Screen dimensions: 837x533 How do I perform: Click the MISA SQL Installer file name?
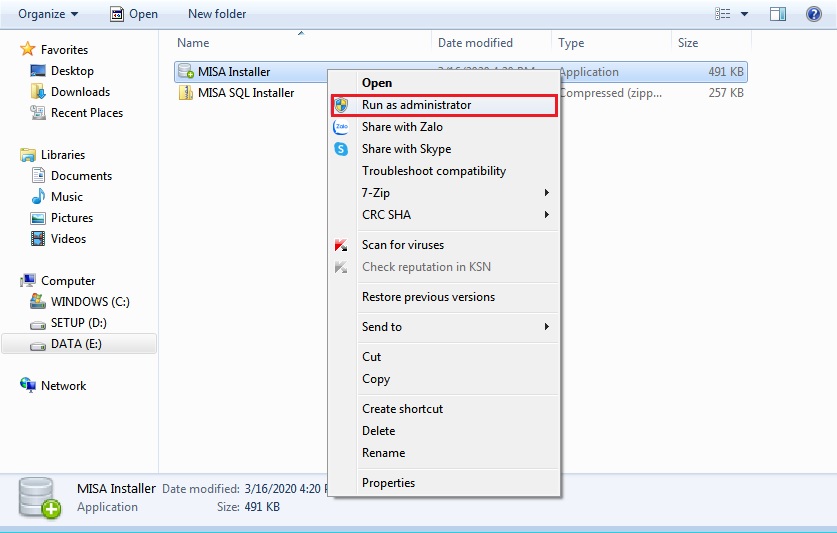point(246,93)
